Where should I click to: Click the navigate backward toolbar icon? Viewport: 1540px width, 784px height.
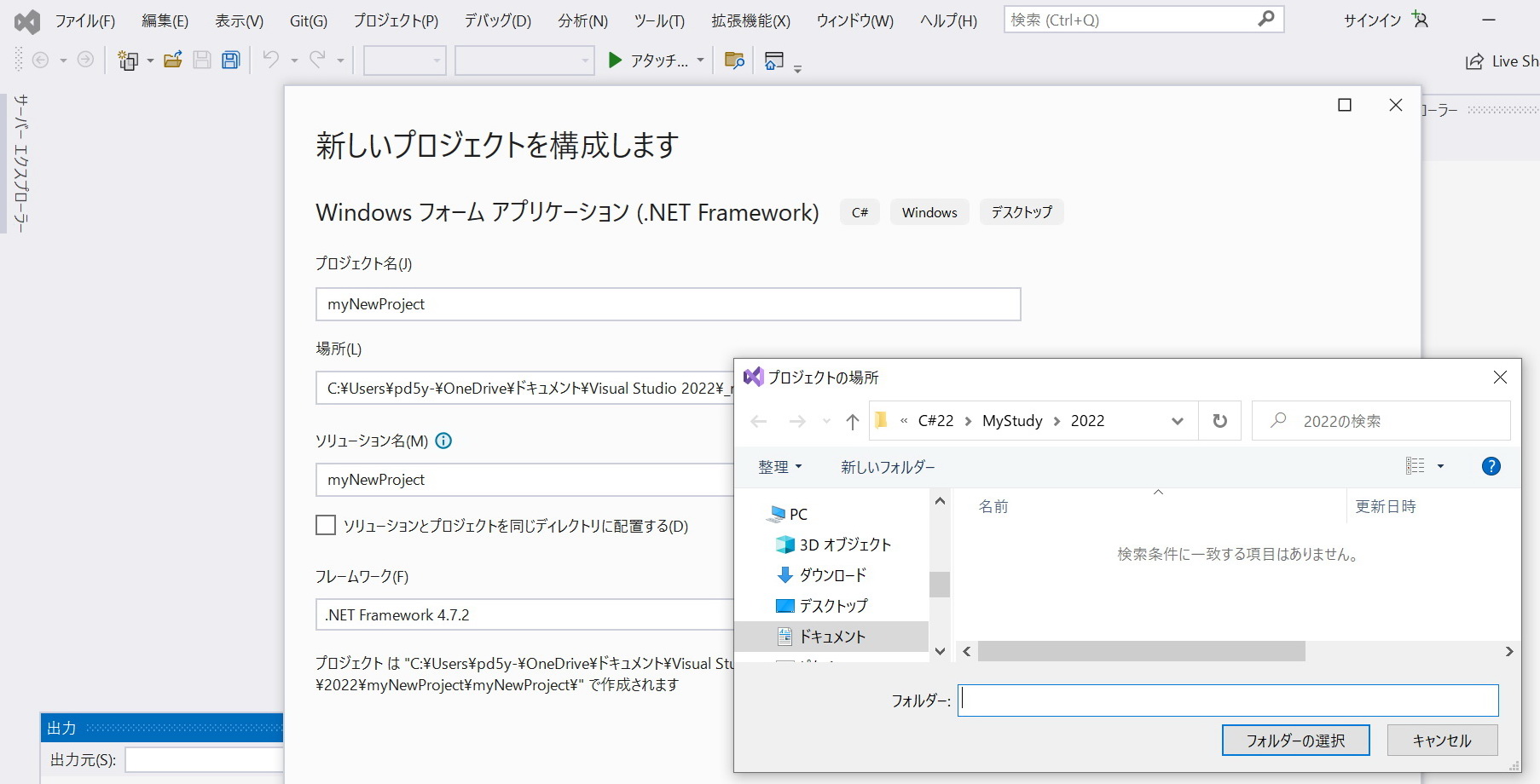point(40,60)
